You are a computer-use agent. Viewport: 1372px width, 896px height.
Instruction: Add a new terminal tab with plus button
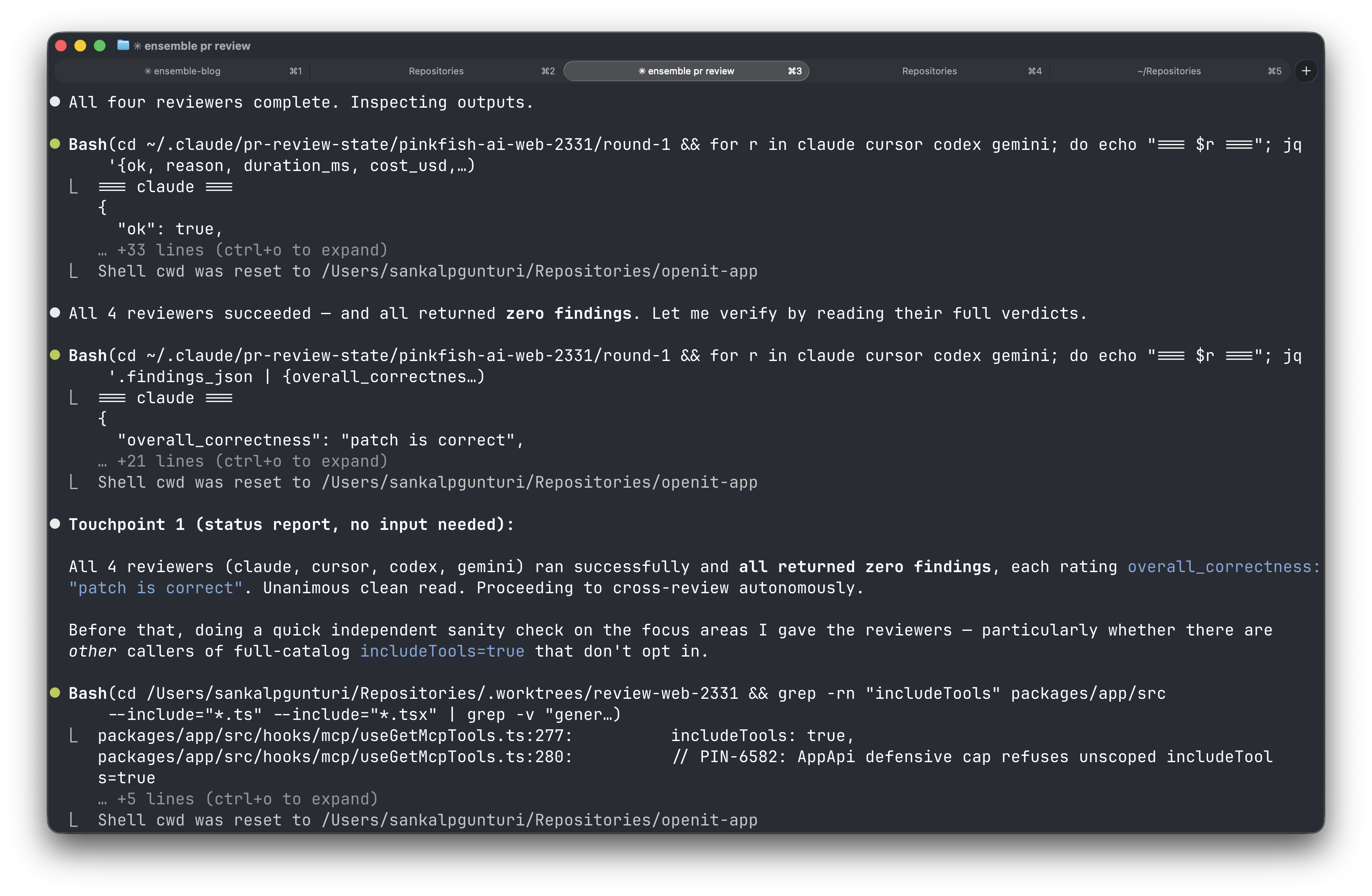pyautogui.click(x=1306, y=71)
